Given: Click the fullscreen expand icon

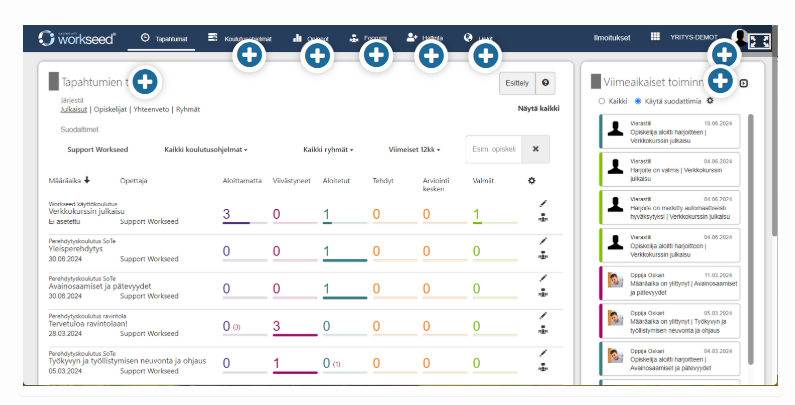Looking at the screenshot, I should pos(759,41).
